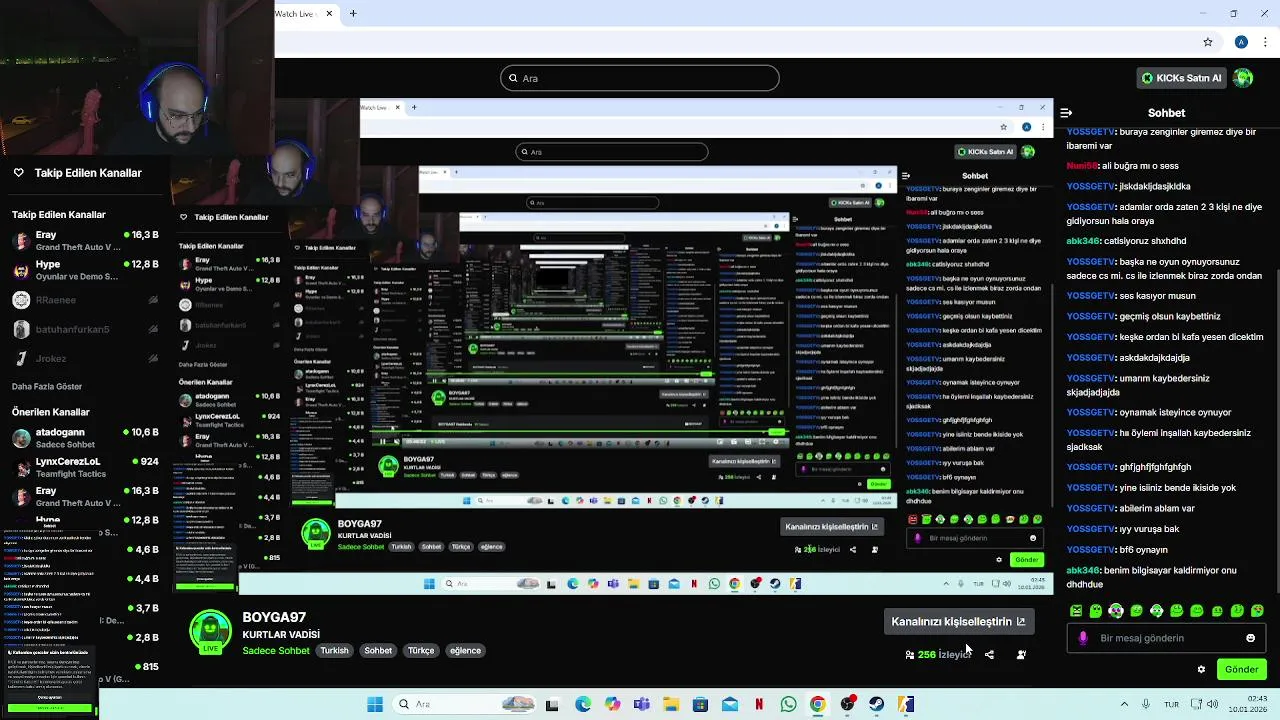Insert the last emote in the row
The height and width of the screenshot is (720, 1280).
click(x=1257, y=611)
